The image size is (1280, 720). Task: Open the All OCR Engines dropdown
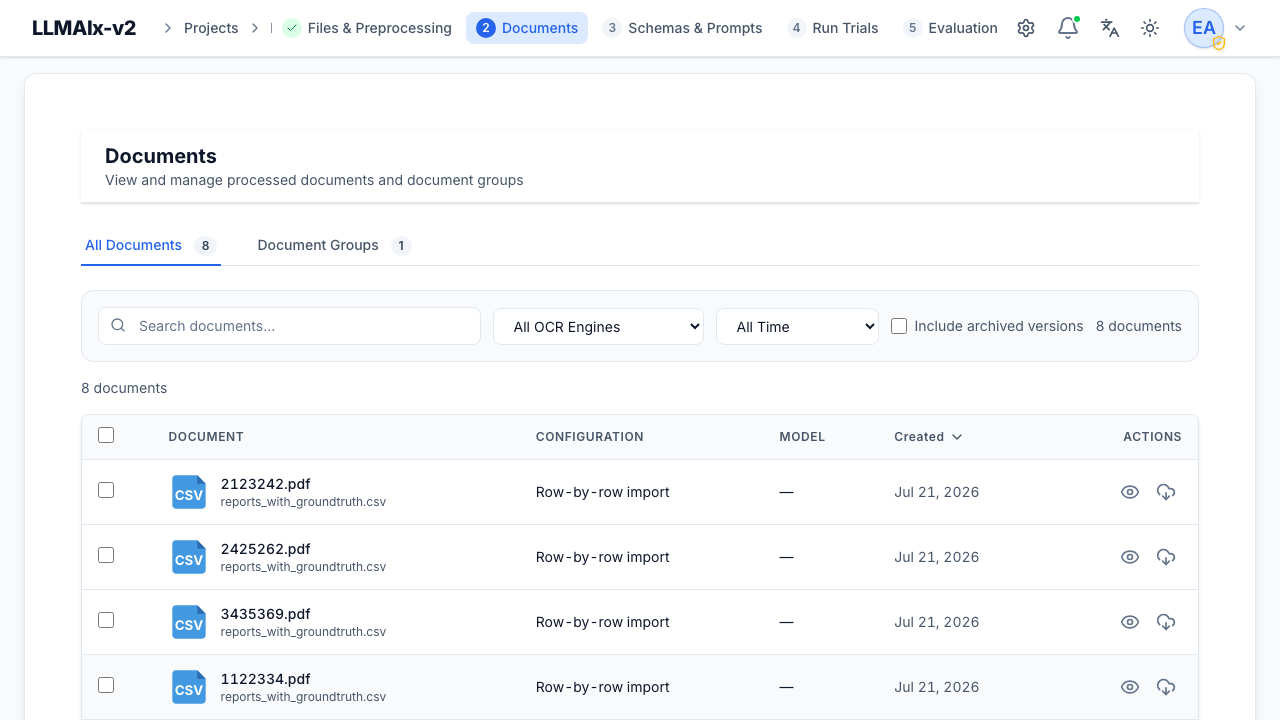[x=598, y=326]
